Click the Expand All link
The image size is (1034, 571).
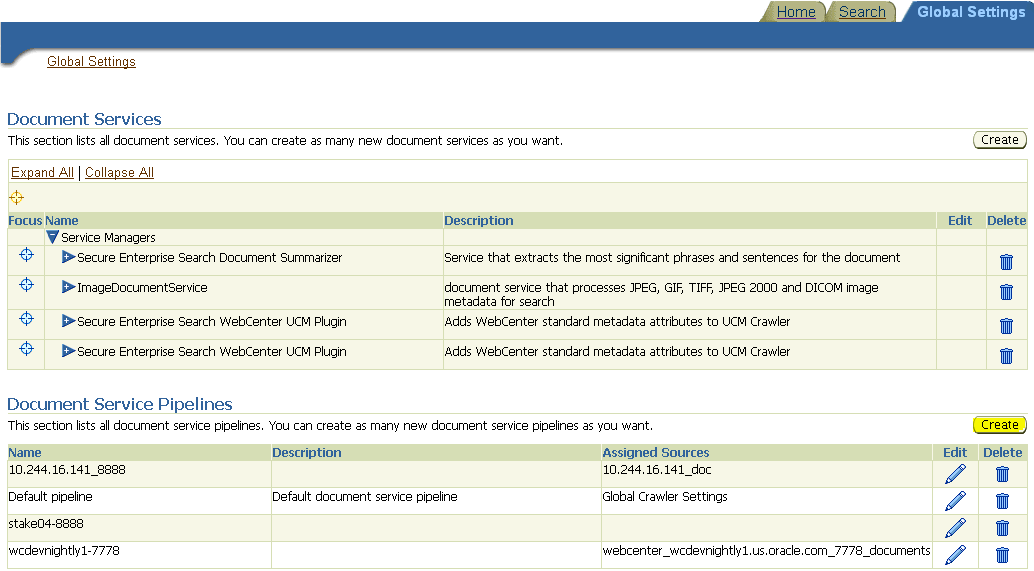click(x=42, y=172)
